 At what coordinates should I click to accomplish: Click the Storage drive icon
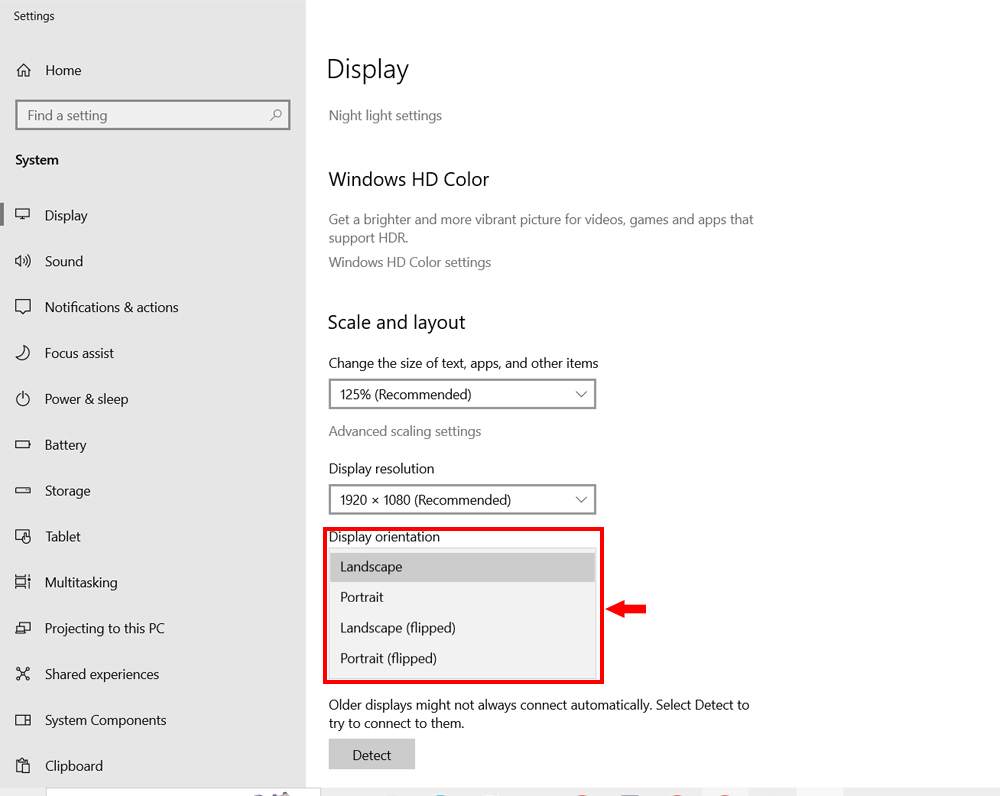23,491
